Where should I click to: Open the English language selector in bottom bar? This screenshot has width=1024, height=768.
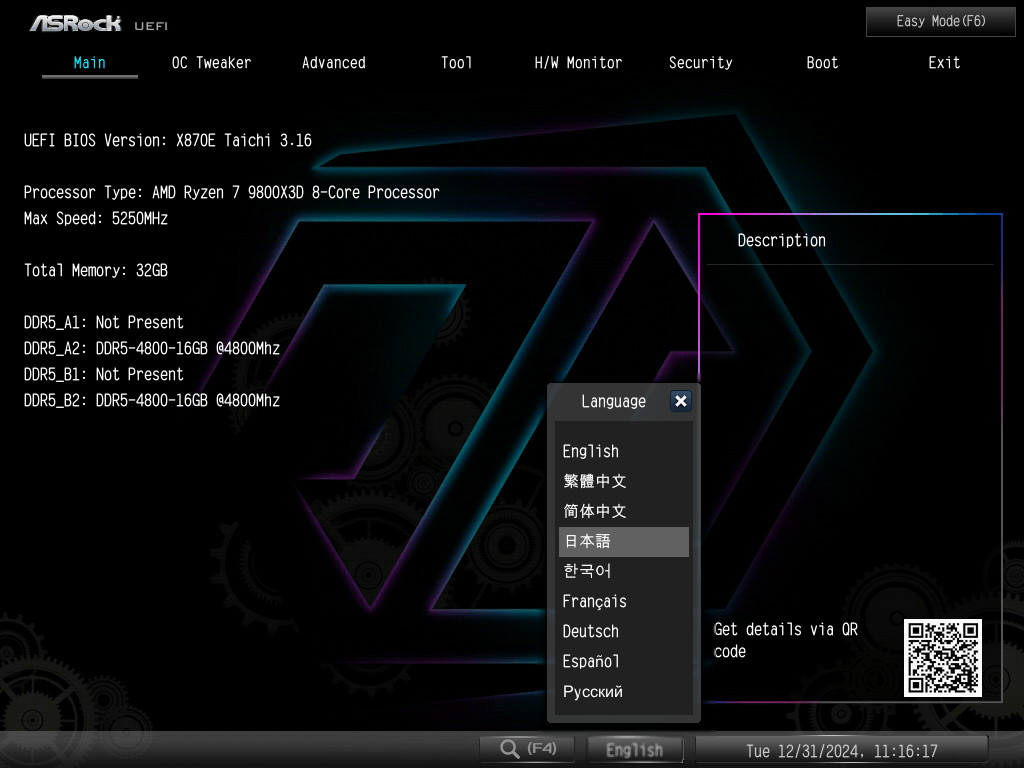pyautogui.click(x=635, y=749)
